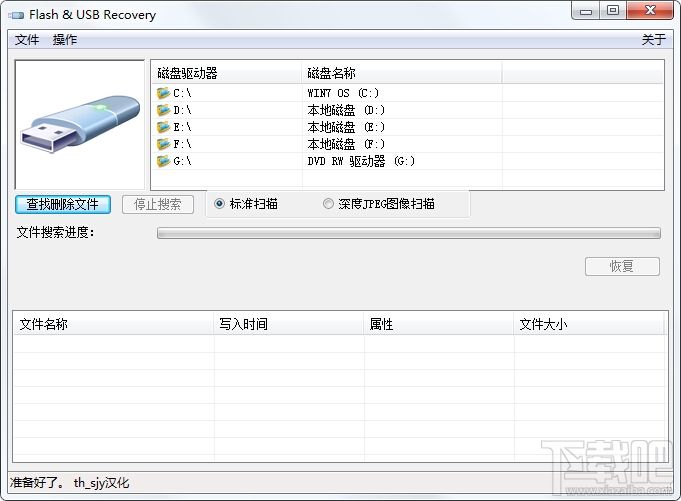Select the G:\ drive path text

182,161
